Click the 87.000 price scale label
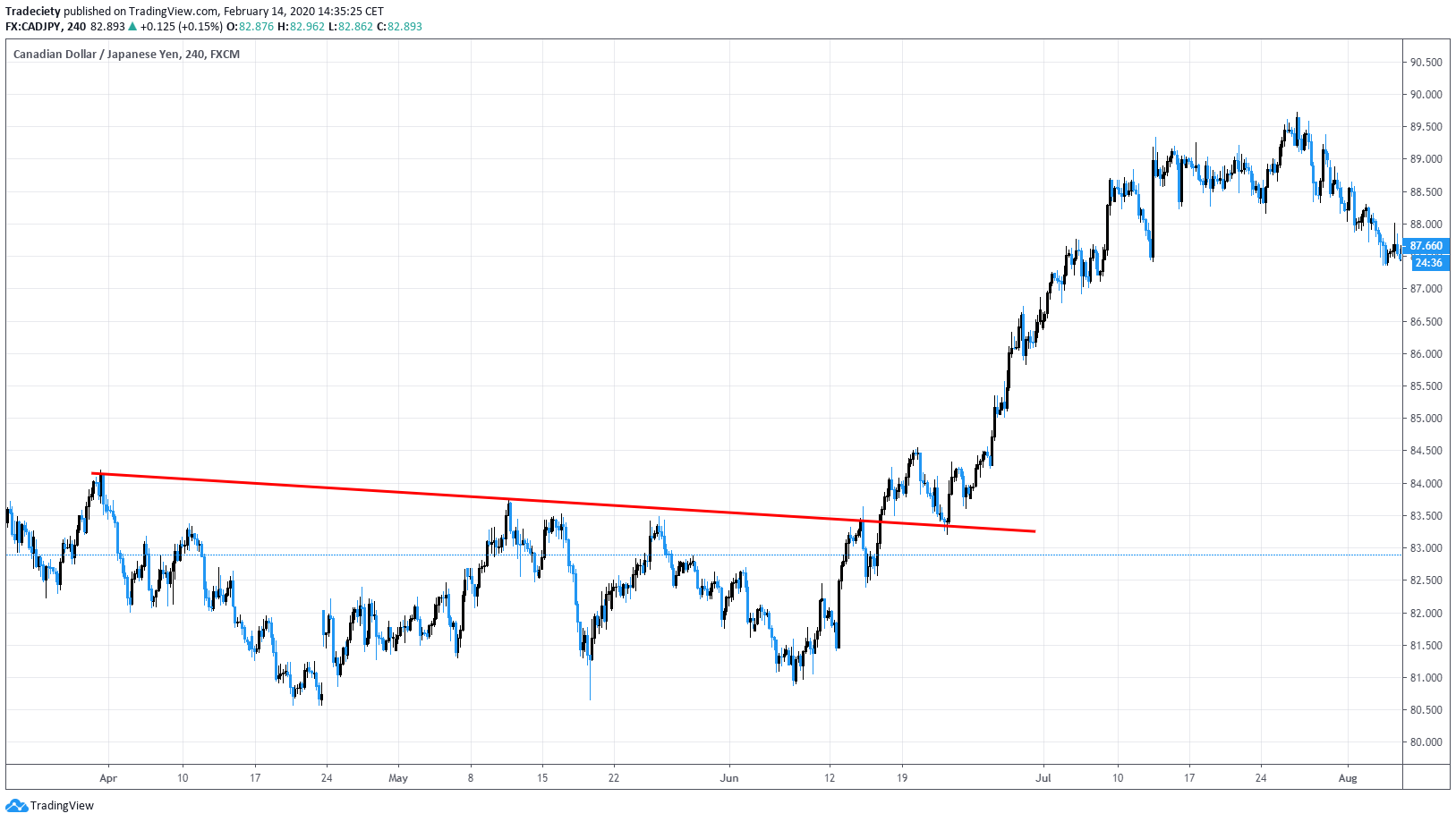1456x822 pixels. [1426, 289]
